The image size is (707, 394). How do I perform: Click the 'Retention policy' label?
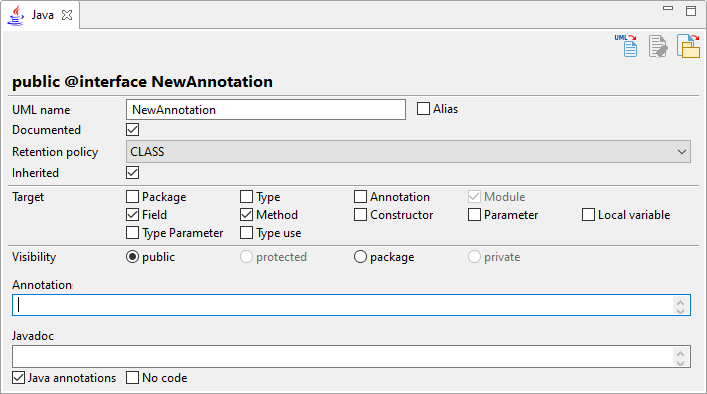[x=55, y=152]
